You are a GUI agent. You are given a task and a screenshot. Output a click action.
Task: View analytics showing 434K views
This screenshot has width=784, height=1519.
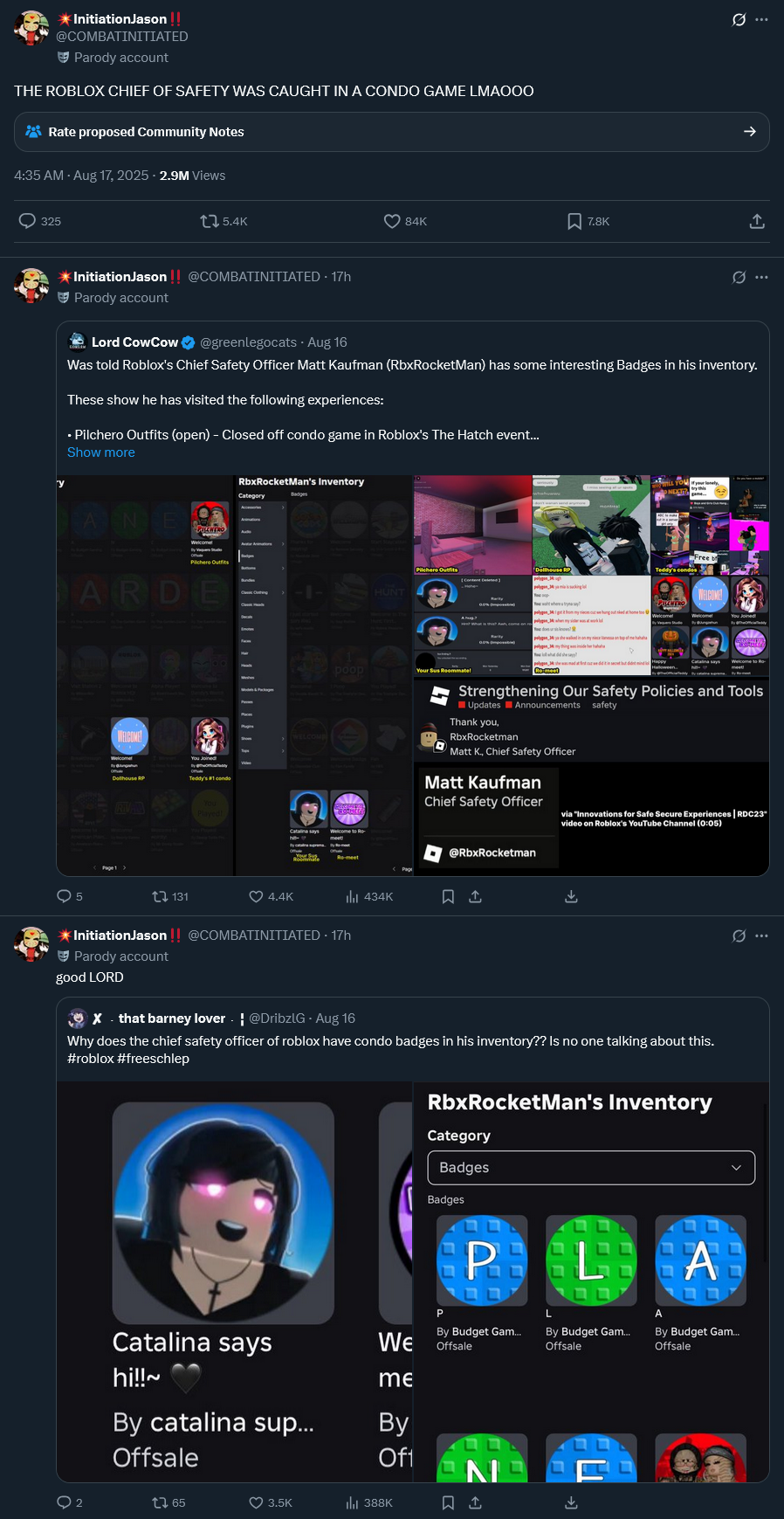369,896
